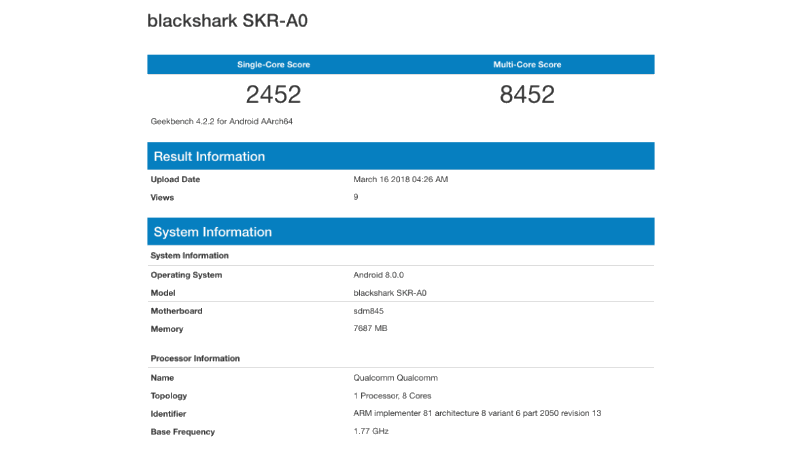Click the 'Qualcomm Qualcomm' value
Image resolution: width=800 pixels, height=450 pixels.
pyautogui.click(x=395, y=378)
